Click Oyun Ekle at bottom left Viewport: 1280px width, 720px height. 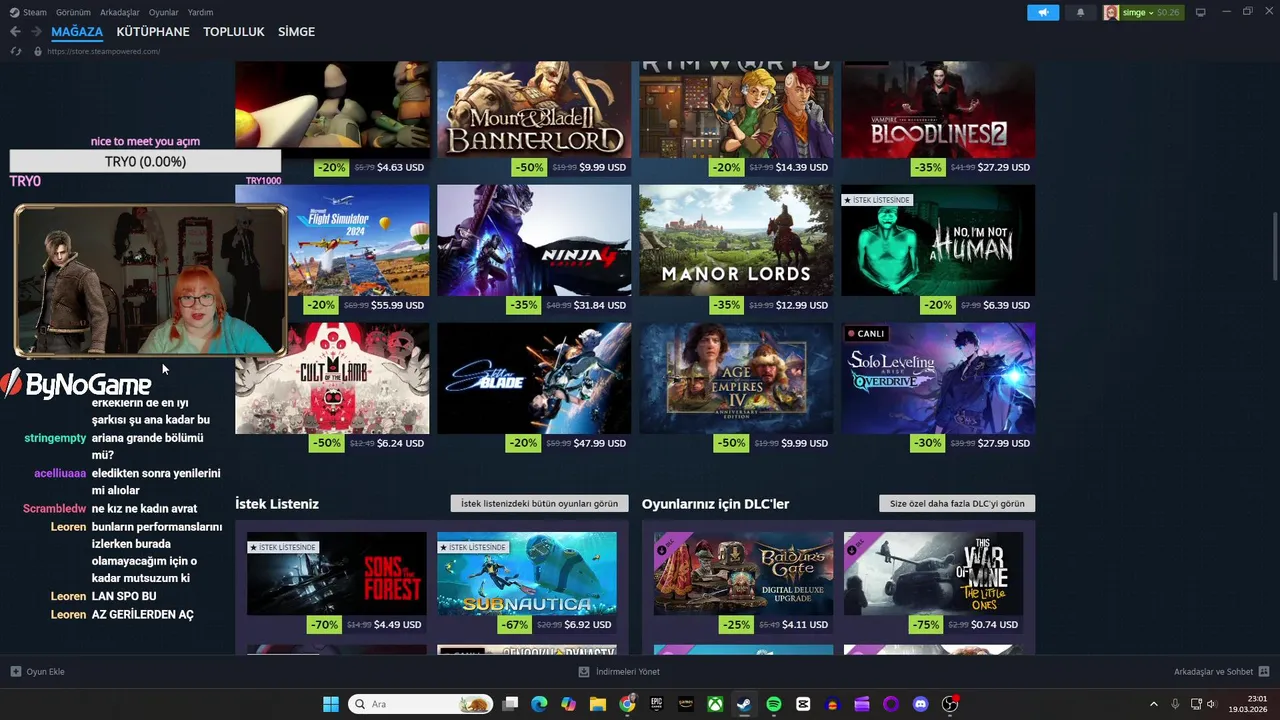[x=45, y=671]
